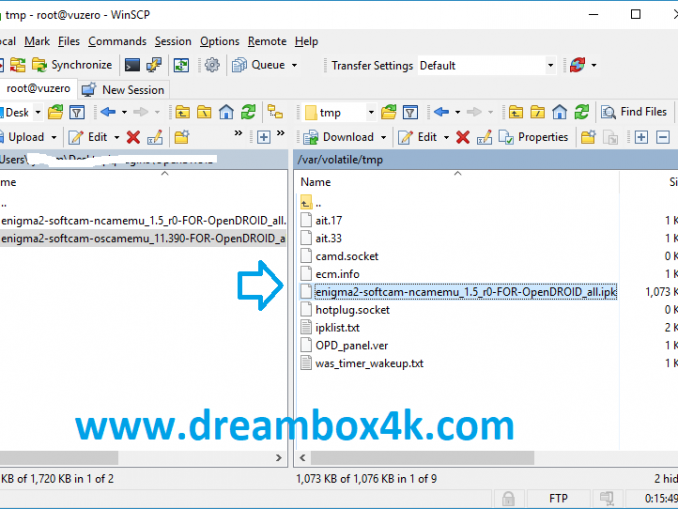Click the Upload button
678x509 pixels.
coord(22,138)
